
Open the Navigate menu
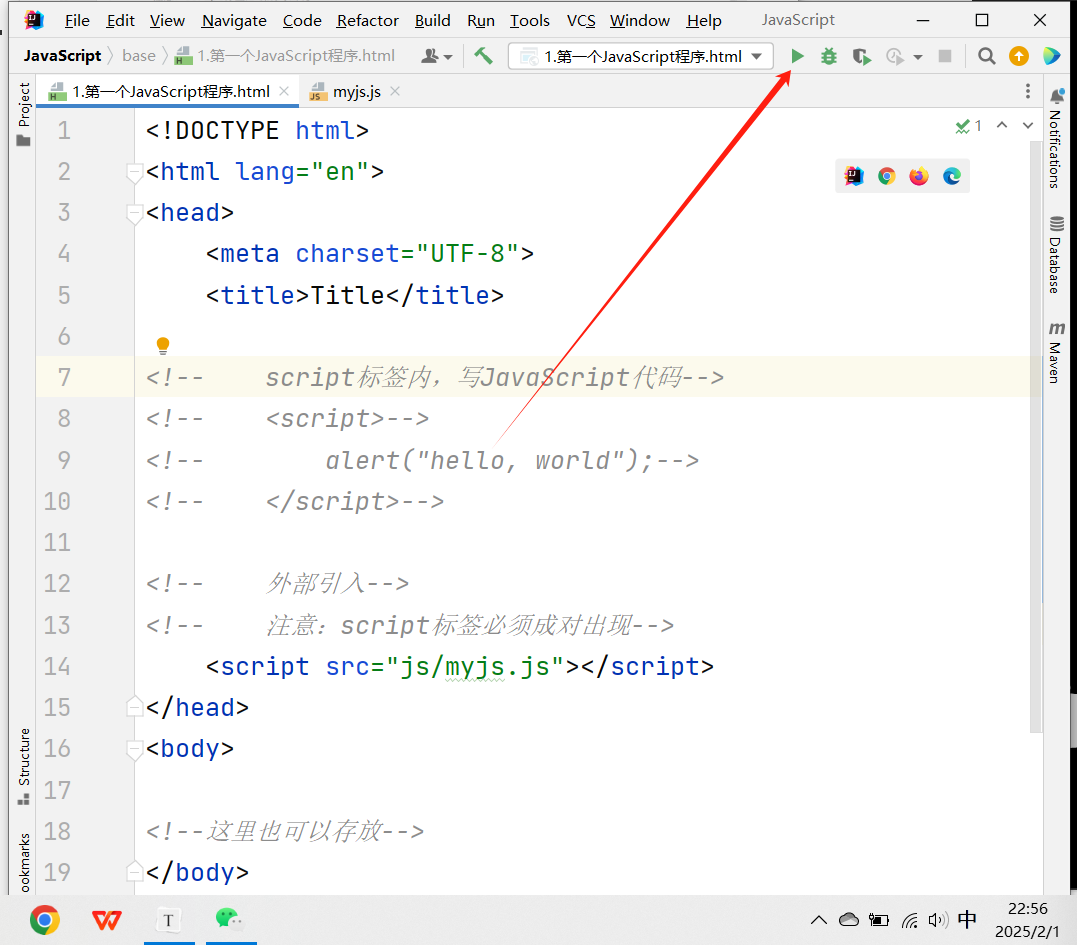coord(234,21)
